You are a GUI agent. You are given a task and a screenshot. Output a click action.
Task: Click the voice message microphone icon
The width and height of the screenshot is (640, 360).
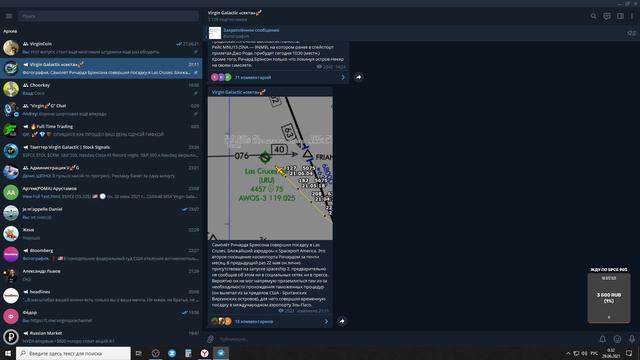tap(631, 339)
